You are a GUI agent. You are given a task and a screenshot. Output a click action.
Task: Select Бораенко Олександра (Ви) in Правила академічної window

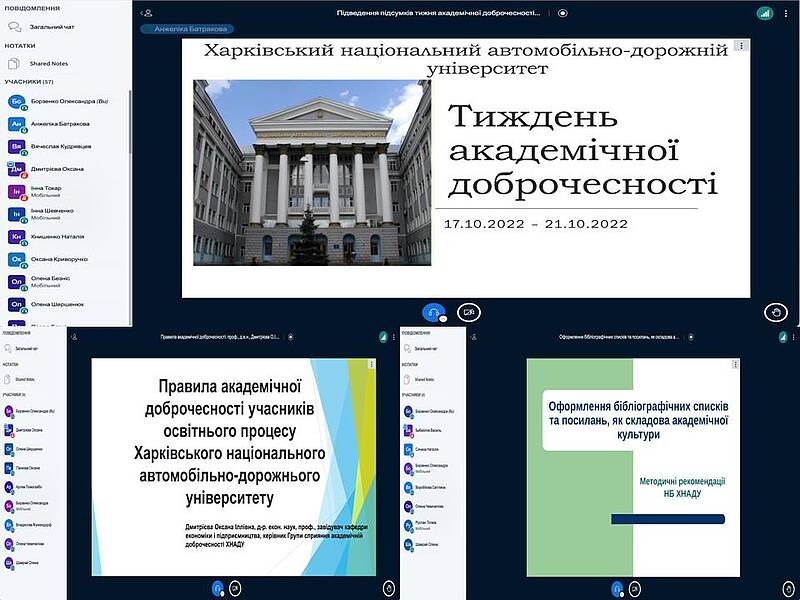tap(29, 411)
